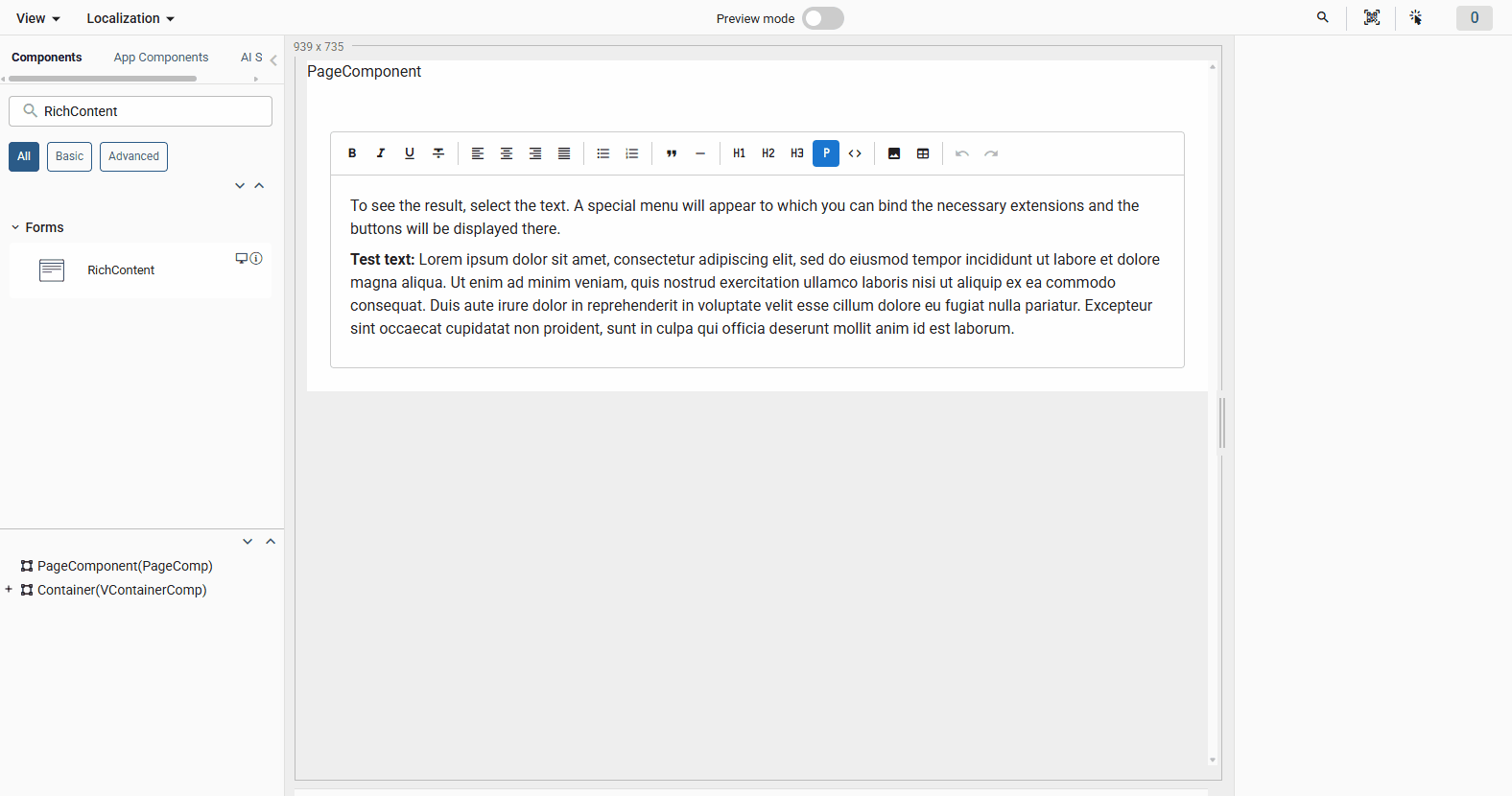This screenshot has height=796, width=1512.
Task: Select the Basic filter chip
Action: coord(69,156)
